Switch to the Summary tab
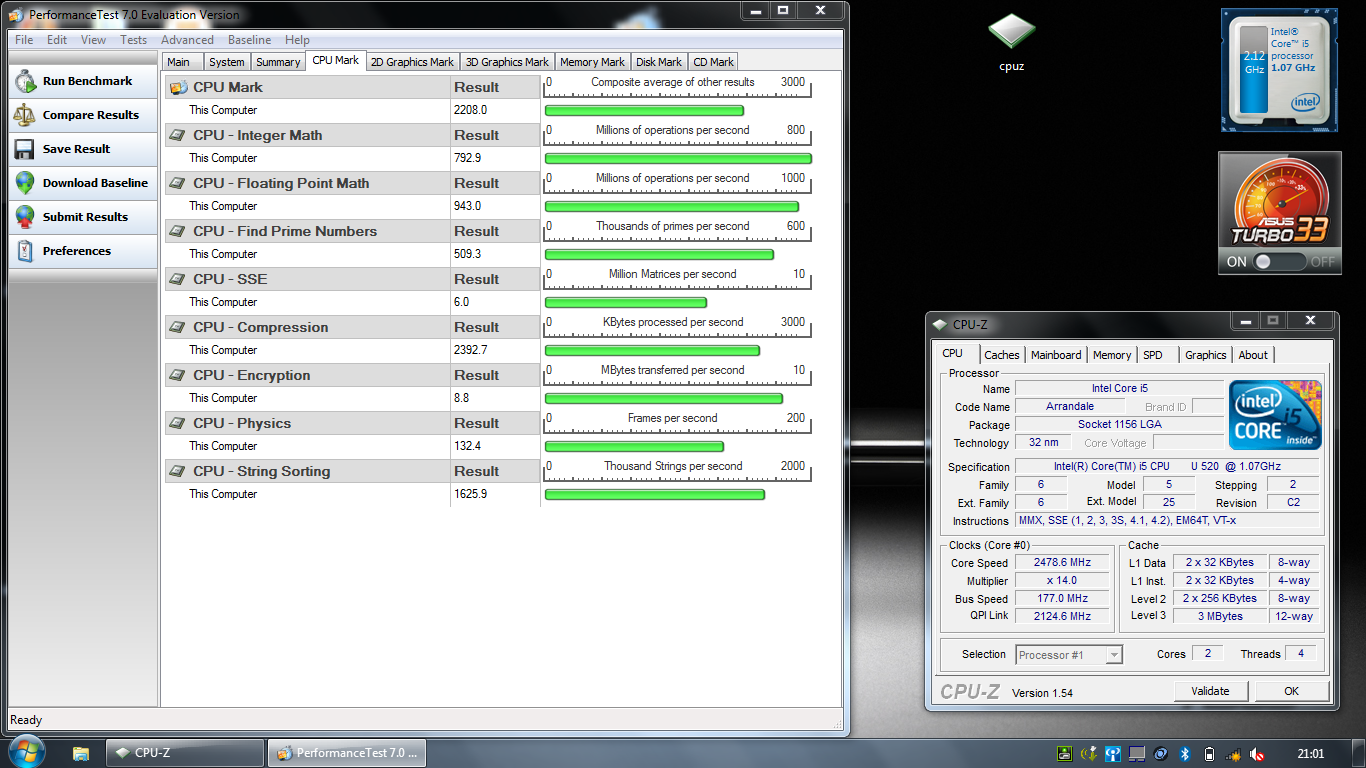 pos(278,62)
